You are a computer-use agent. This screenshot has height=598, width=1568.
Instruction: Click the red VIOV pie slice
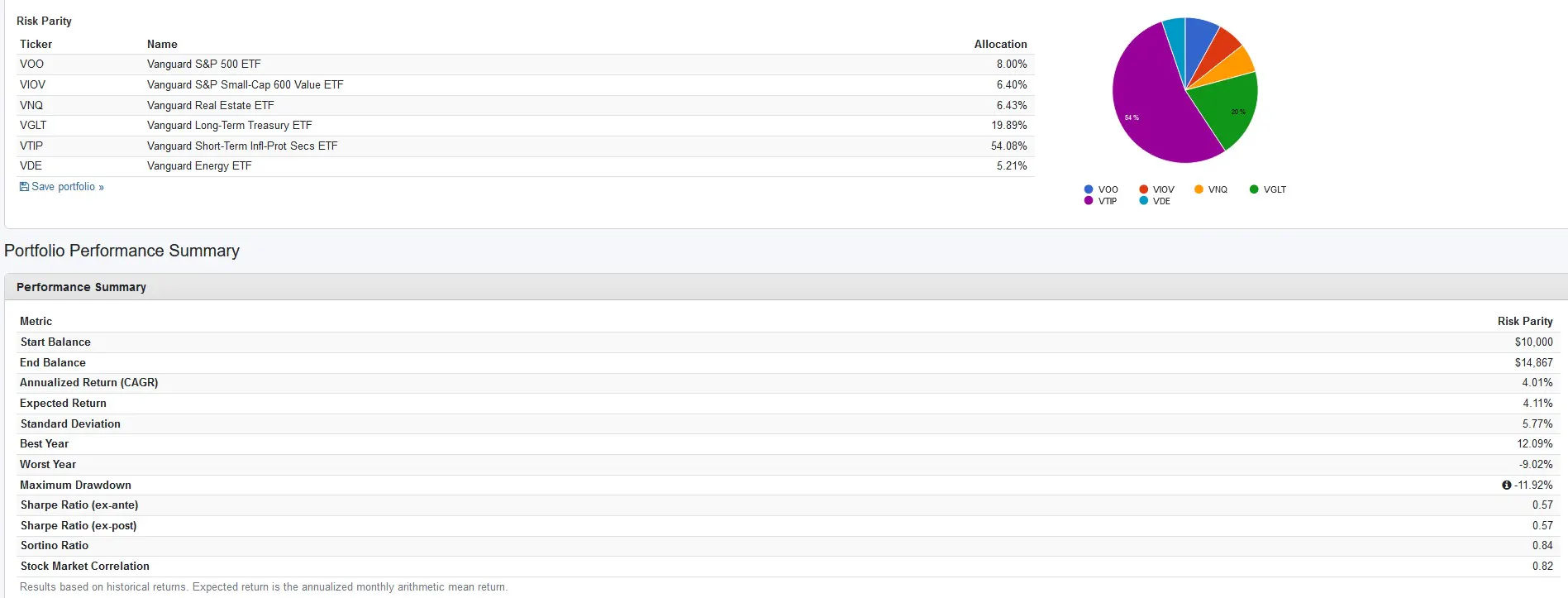[1220, 48]
